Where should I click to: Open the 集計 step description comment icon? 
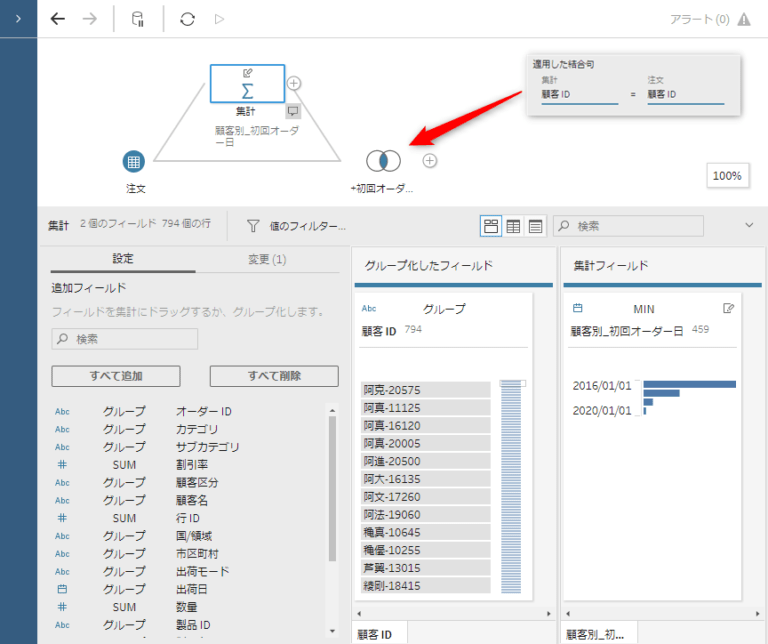[293, 111]
